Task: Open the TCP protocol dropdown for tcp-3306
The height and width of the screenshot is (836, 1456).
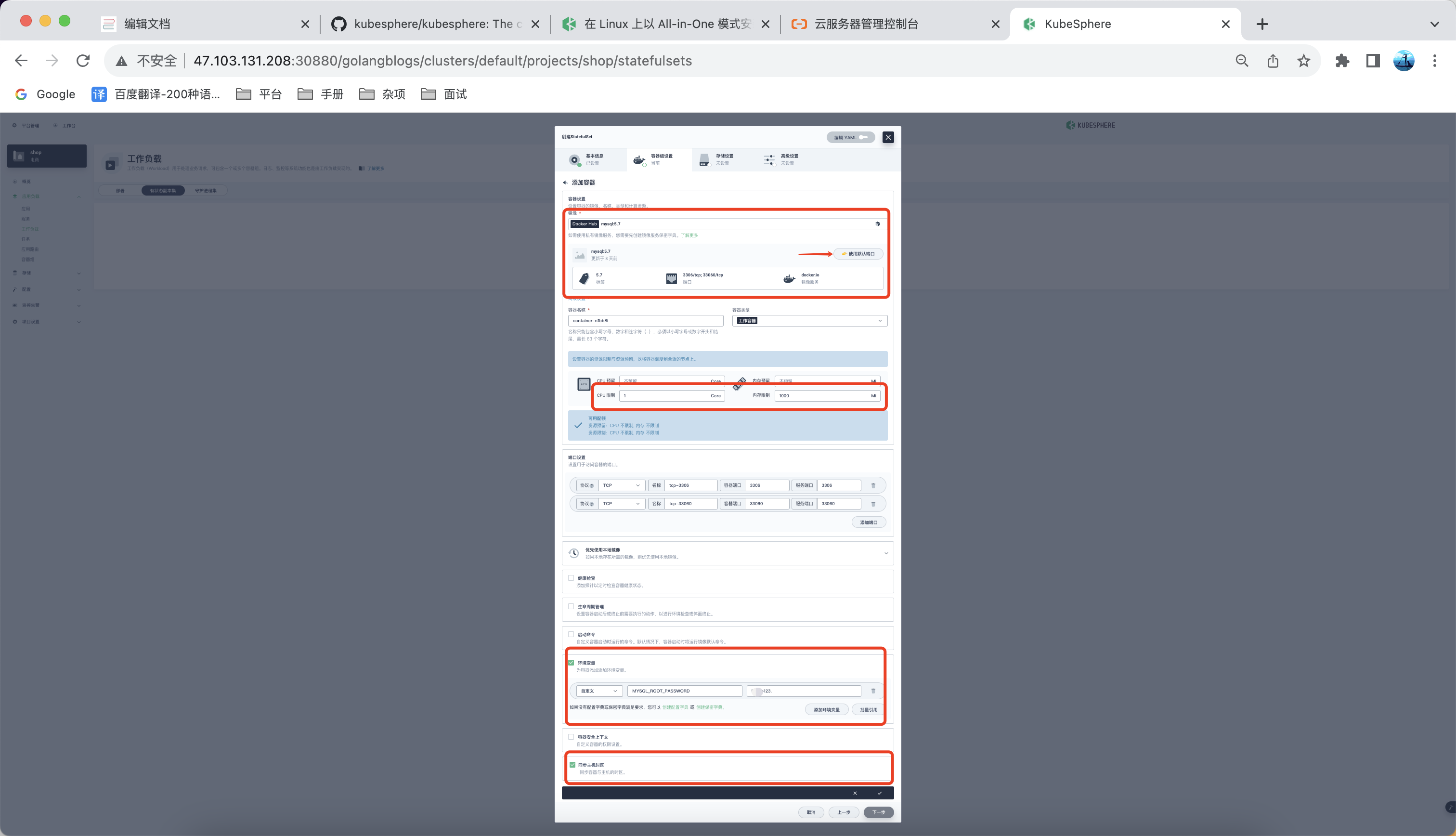Action: click(622, 486)
